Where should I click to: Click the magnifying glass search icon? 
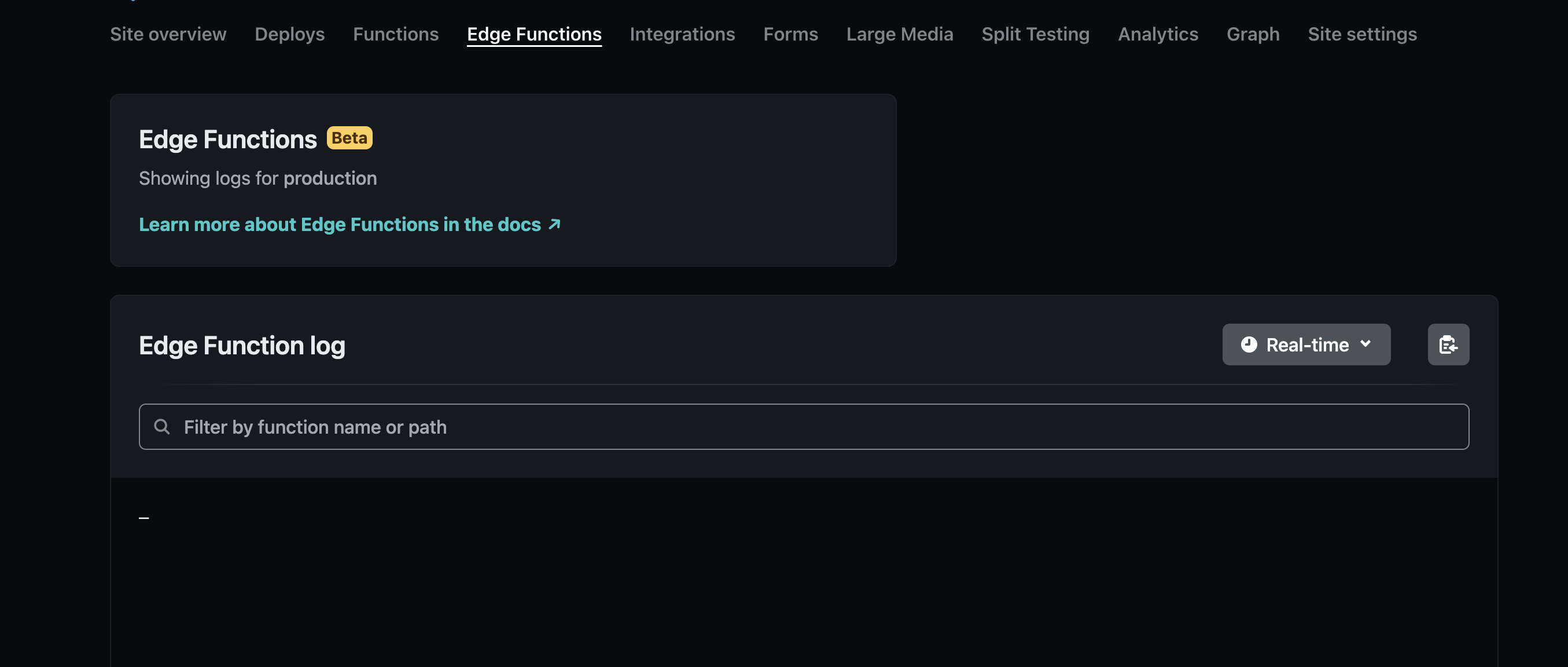coord(162,427)
